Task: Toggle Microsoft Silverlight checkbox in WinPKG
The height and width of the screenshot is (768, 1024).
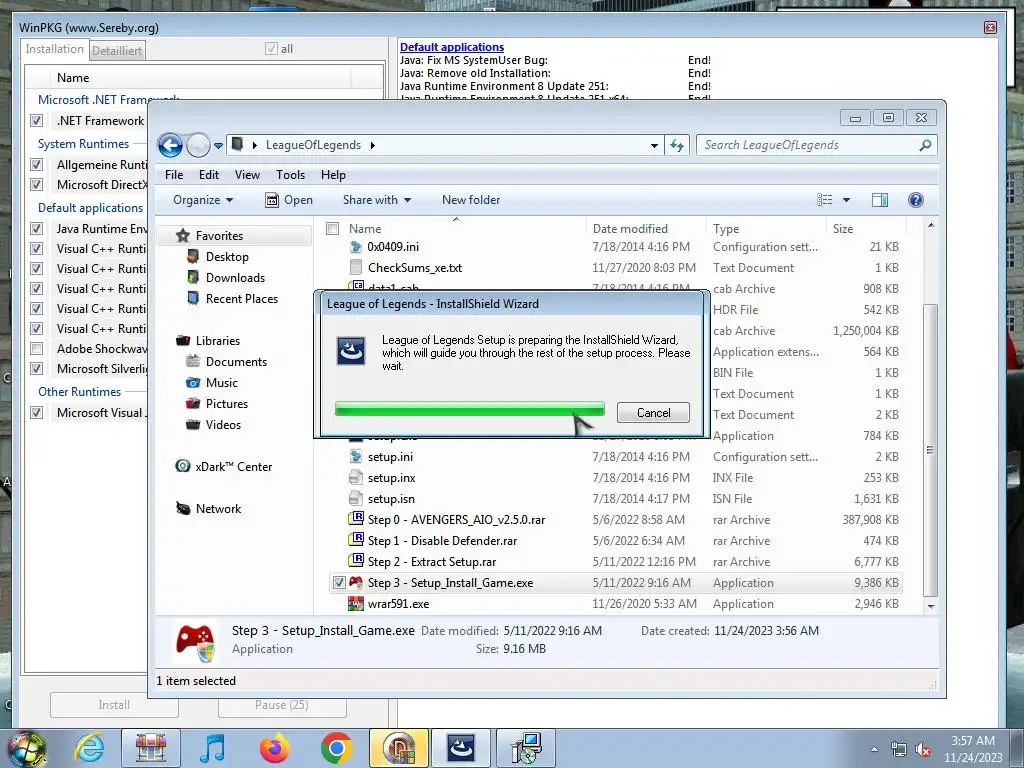Action: pos(37,369)
